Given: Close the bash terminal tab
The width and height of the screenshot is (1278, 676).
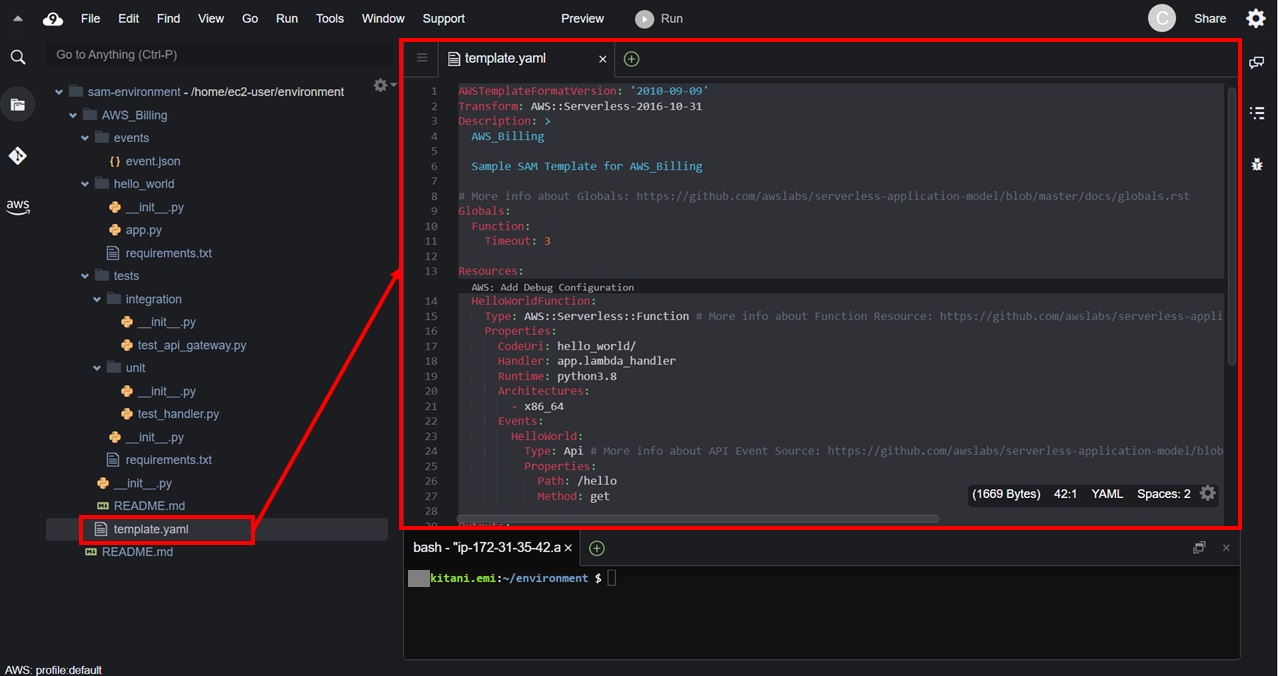Looking at the screenshot, I should point(568,548).
